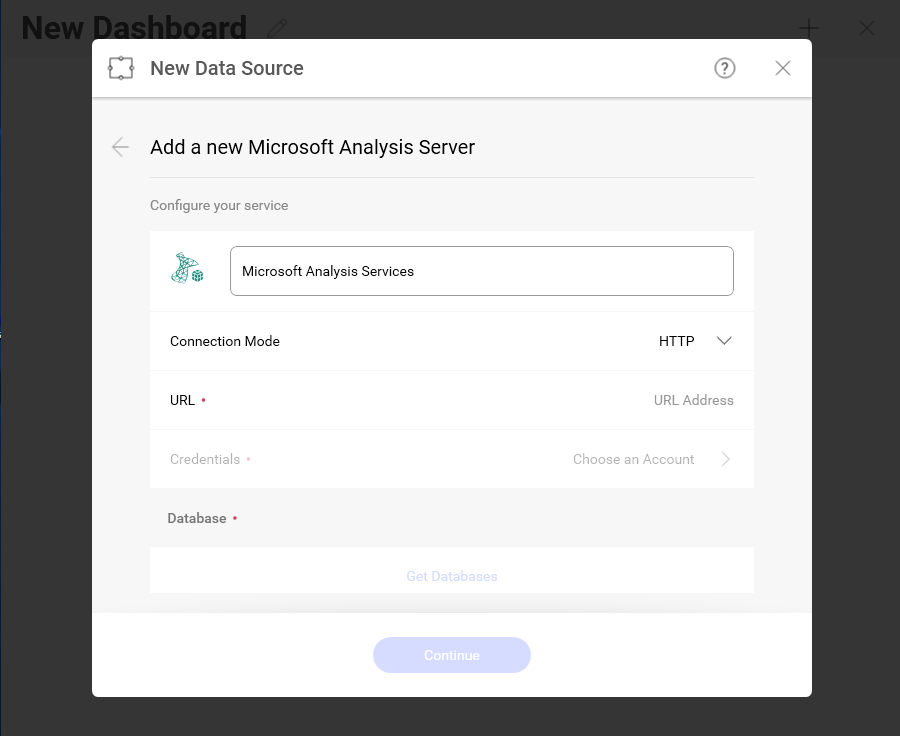Image resolution: width=900 pixels, height=736 pixels.
Task: Close the New Dashboard editor behind dialog
Action: (x=867, y=28)
